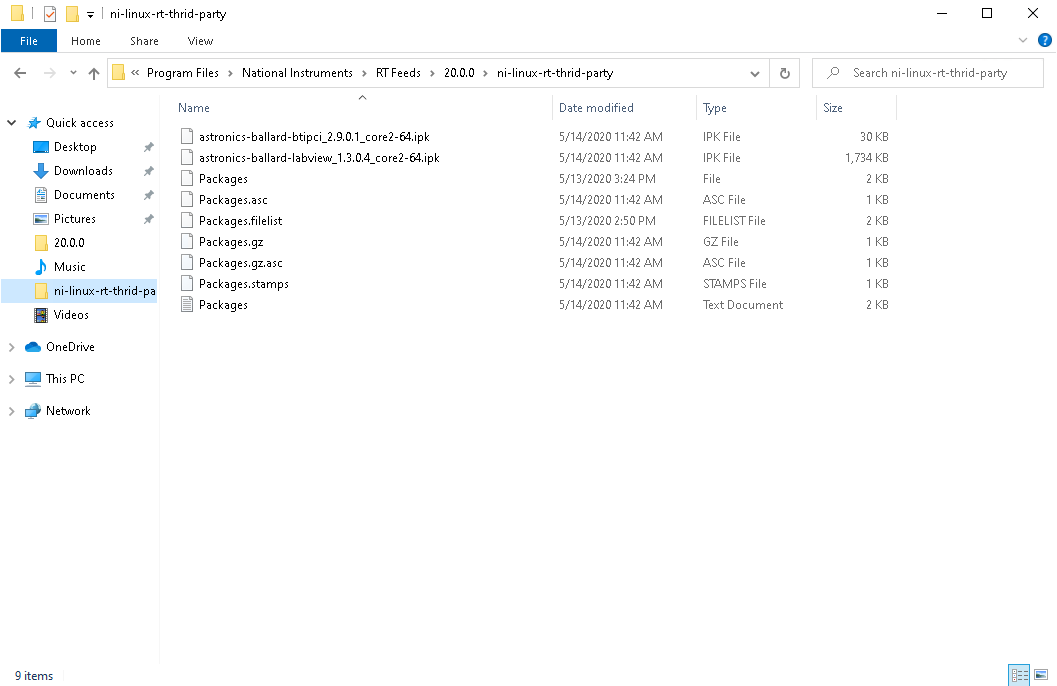1057x686 pixels.
Task: Click RT Feeds in the breadcrumb path
Action: pos(398,73)
